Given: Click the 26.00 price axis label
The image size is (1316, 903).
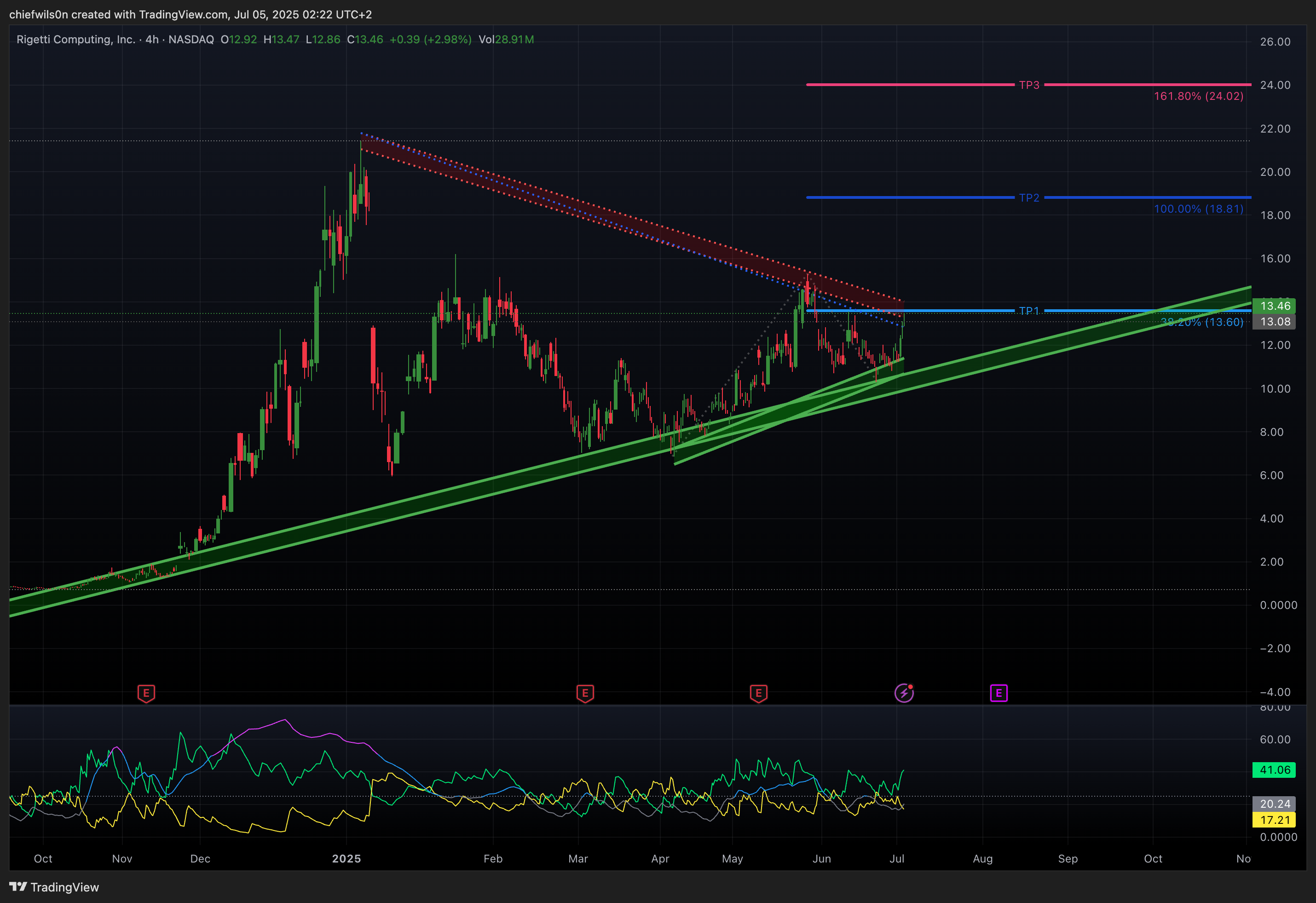Looking at the screenshot, I should click(x=1275, y=42).
